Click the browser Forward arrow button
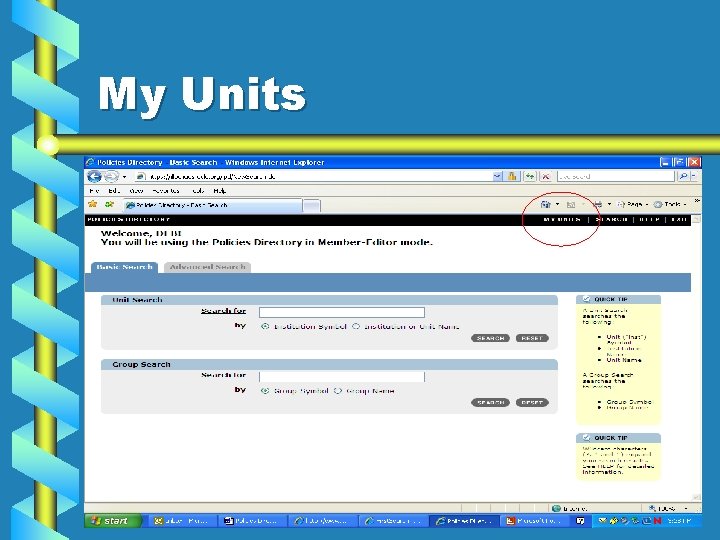The height and width of the screenshot is (540, 720). [111, 176]
